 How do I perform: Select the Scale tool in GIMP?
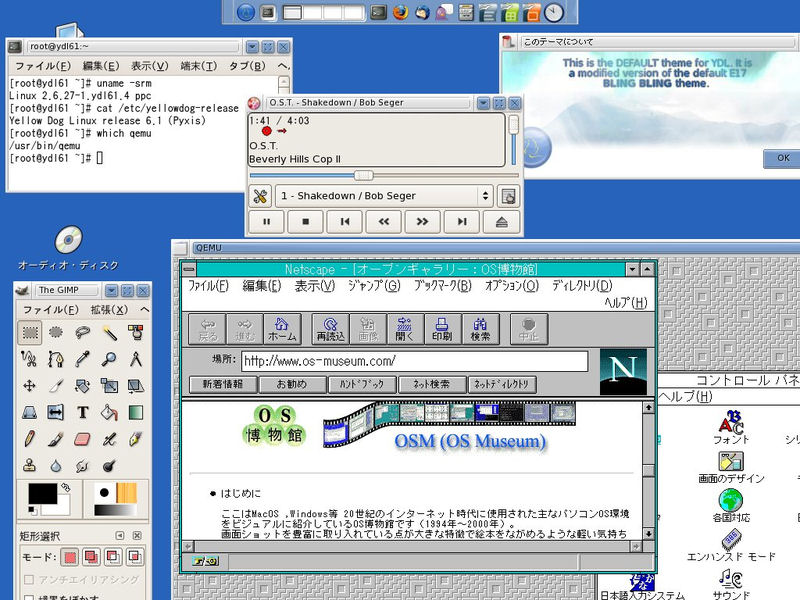(109, 386)
